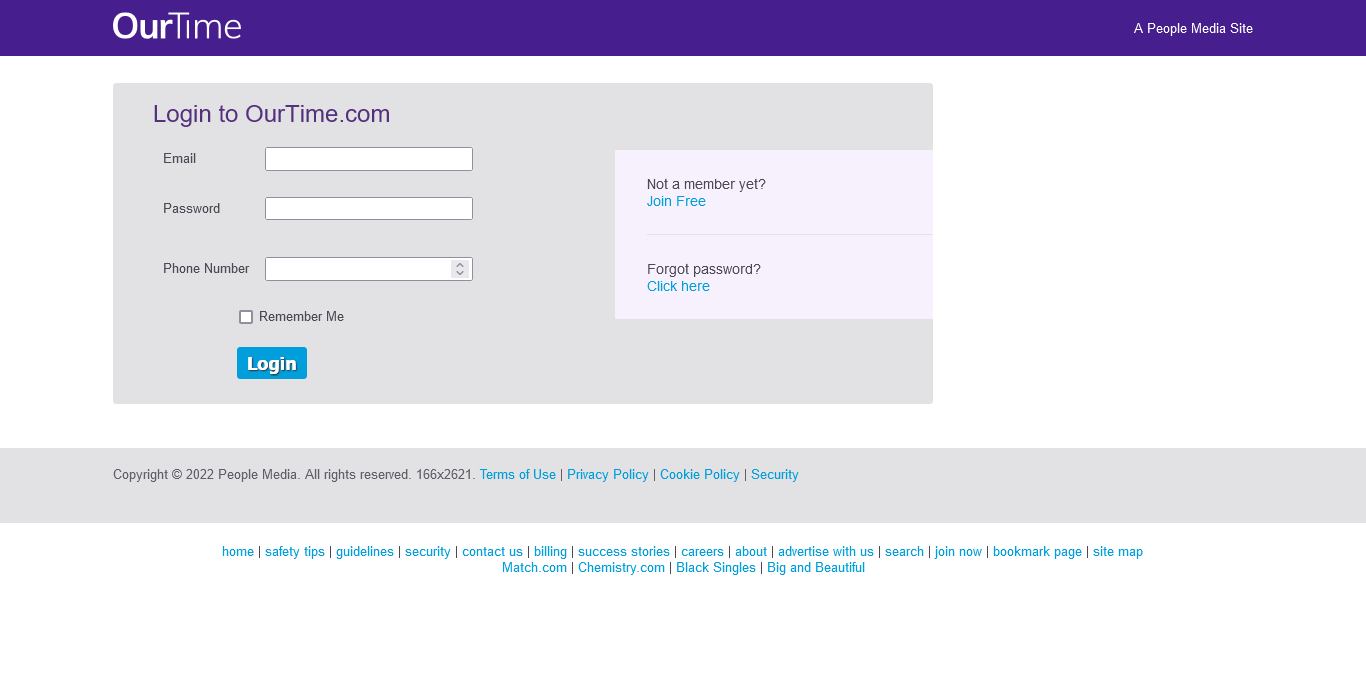Click the 'Password' field label

(x=192, y=209)
